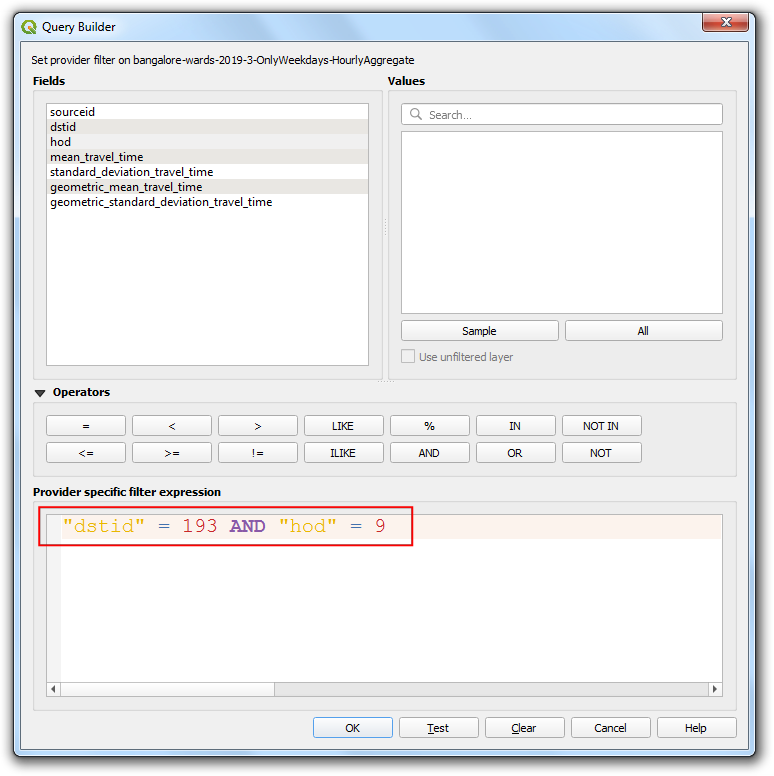Select the mean_travel_time field
This screenshot has height=776, width=774.
[97, 157]
